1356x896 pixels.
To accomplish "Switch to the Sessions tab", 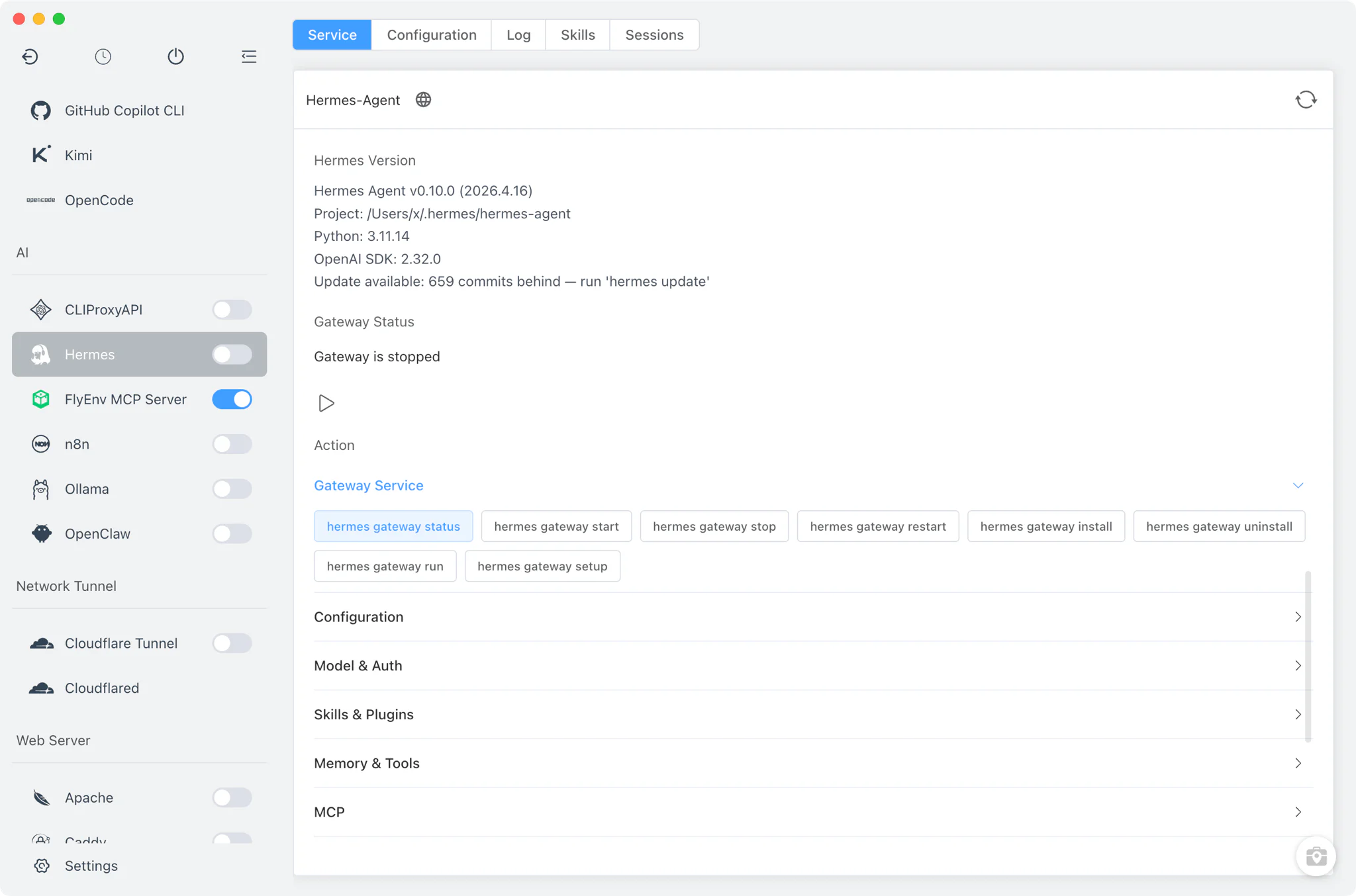I will tap(654, 34).
